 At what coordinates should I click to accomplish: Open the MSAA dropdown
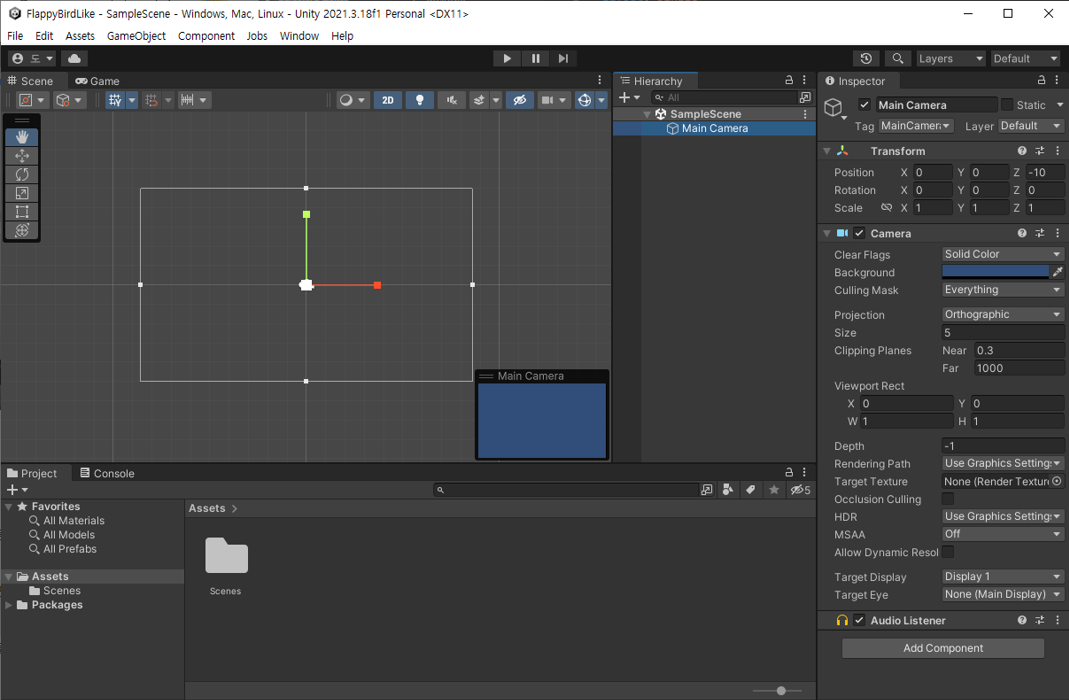[1002, 534]
